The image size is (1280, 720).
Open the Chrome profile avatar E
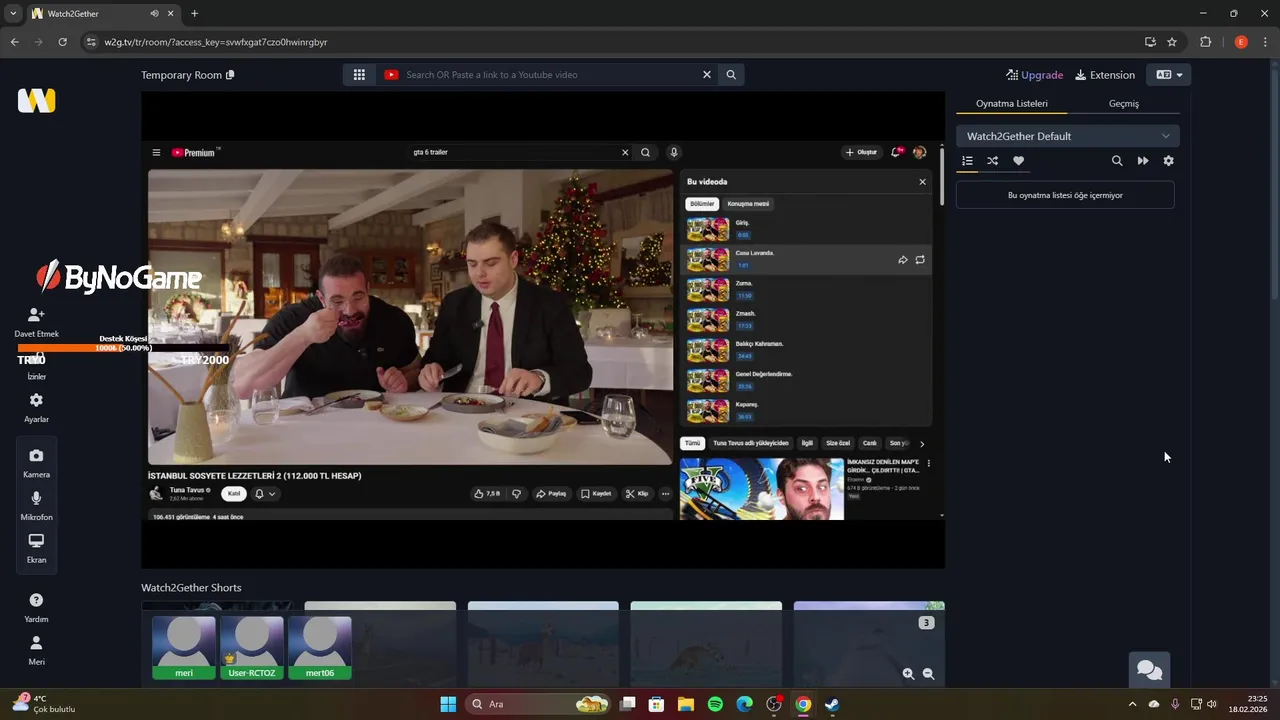(1241, 42)
